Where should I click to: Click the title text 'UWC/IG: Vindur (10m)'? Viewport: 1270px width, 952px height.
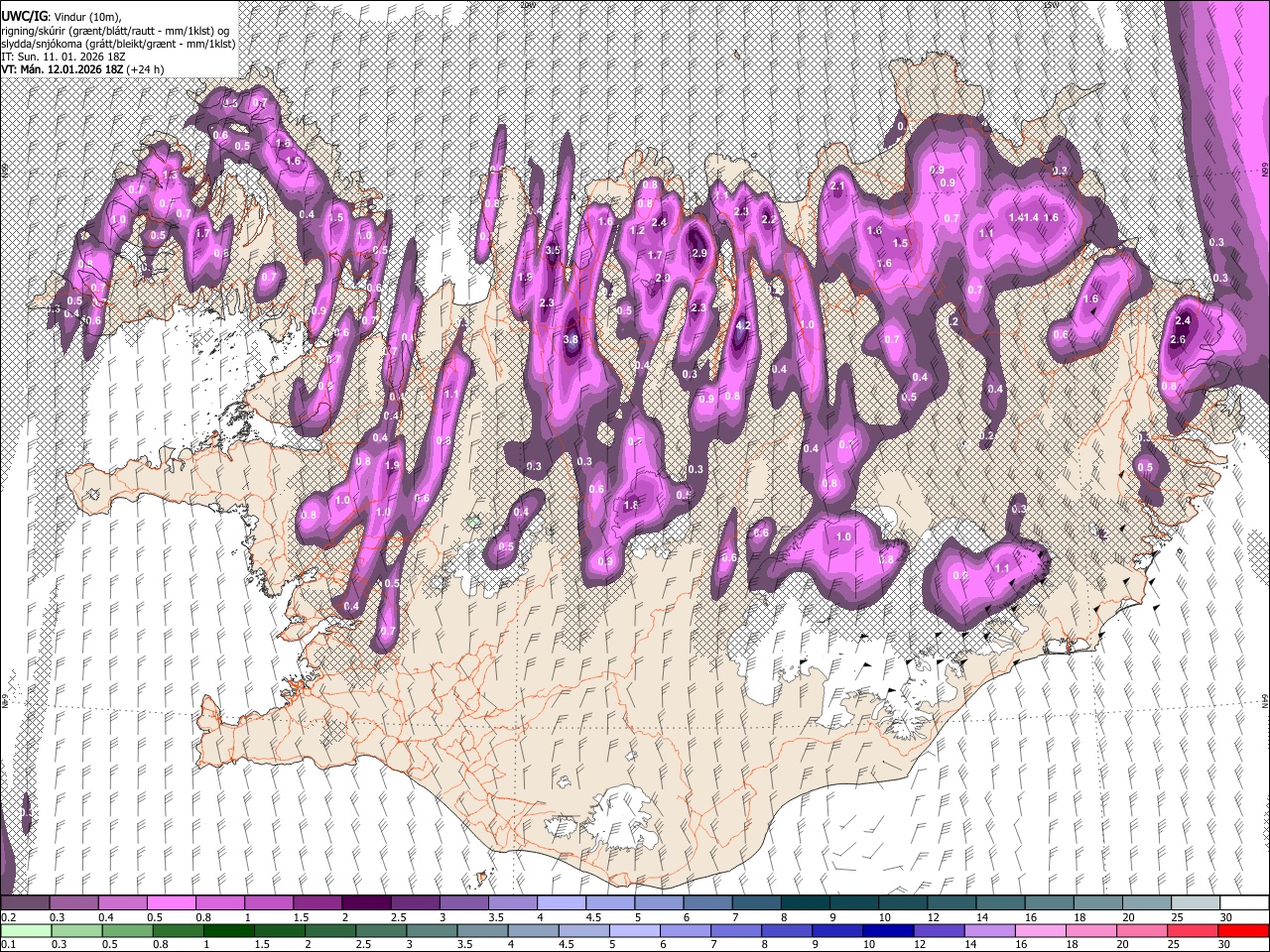pos(61,17)
